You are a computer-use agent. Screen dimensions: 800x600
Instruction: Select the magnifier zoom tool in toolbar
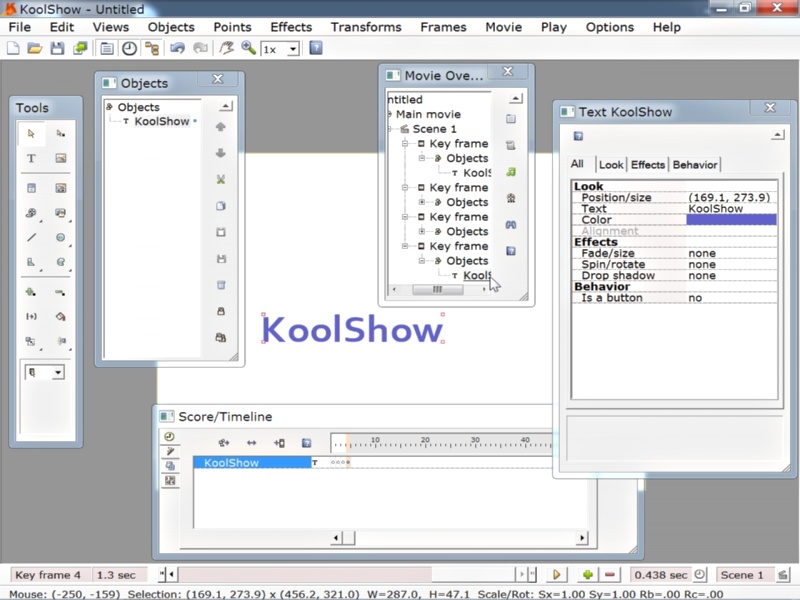click(x=248, y=48)
